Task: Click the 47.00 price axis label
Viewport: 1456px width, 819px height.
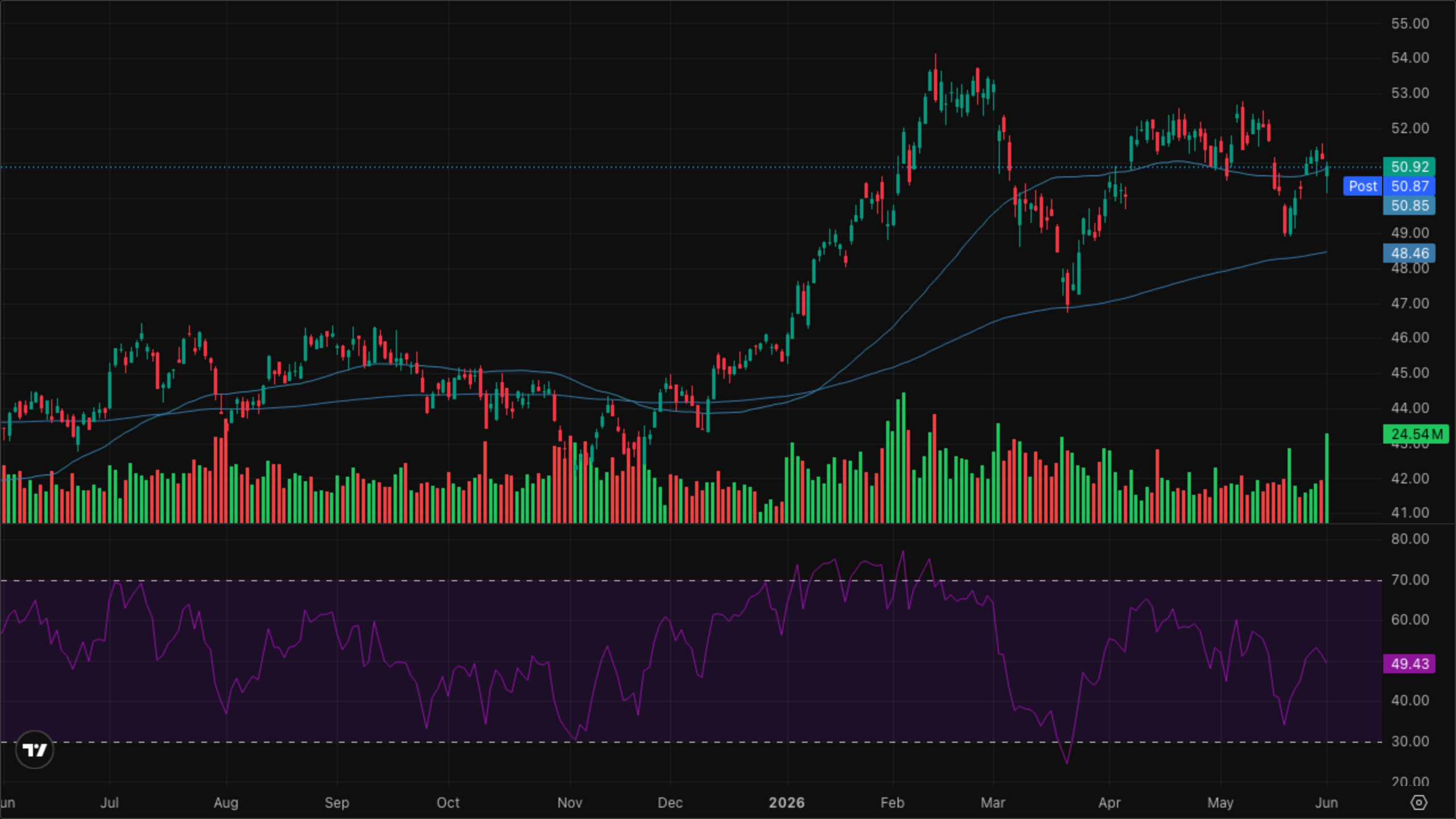Action: [x=1410, y=303]
